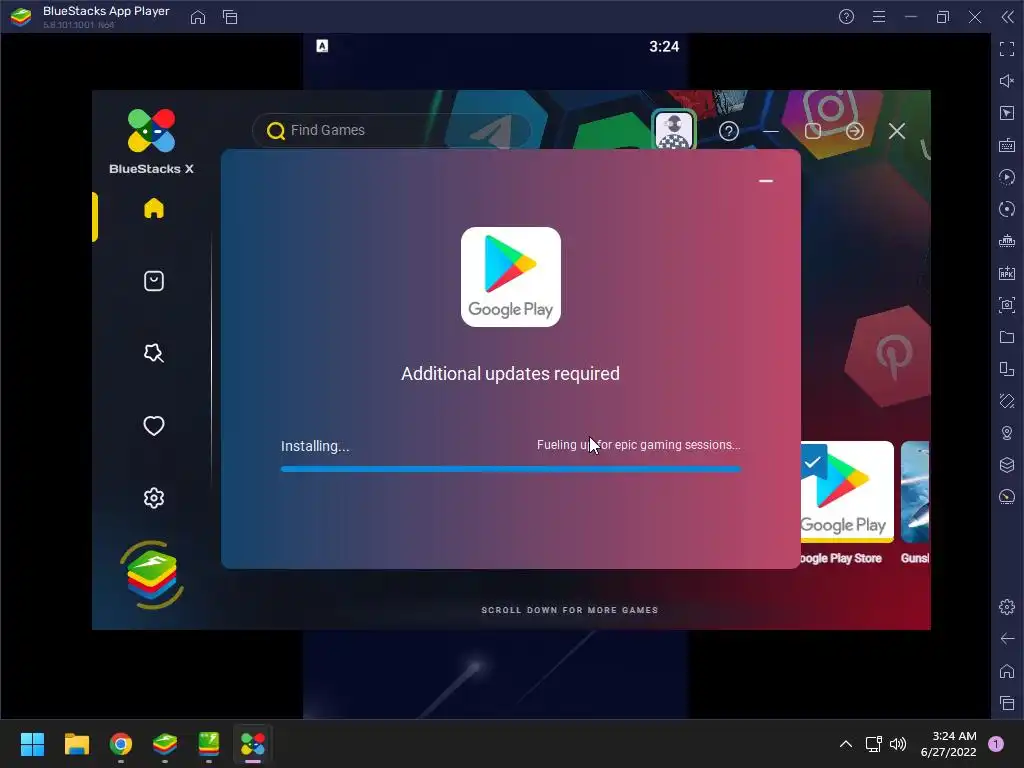Open the robot-shaped tool icon in sidebar
This screenshot has width=1024, height=768.
click(x=1007, y=241)
